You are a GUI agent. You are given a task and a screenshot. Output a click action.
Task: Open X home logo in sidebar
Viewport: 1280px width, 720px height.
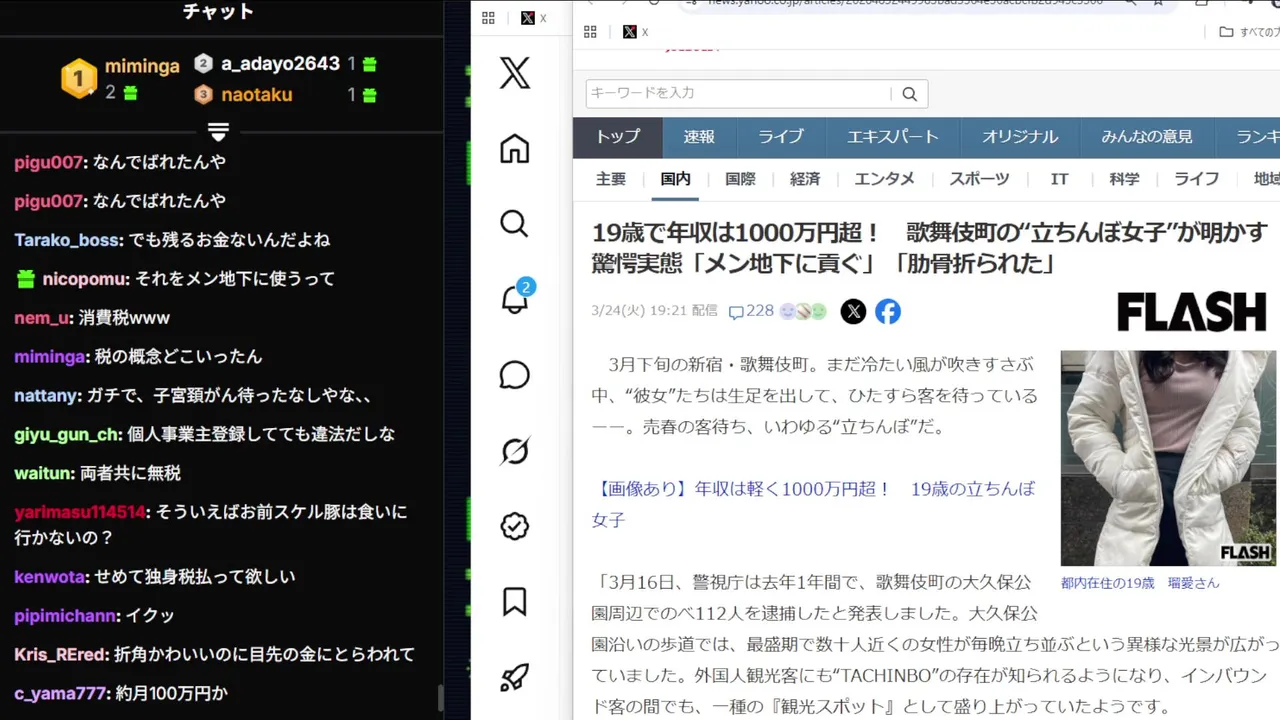coord(515,73)
